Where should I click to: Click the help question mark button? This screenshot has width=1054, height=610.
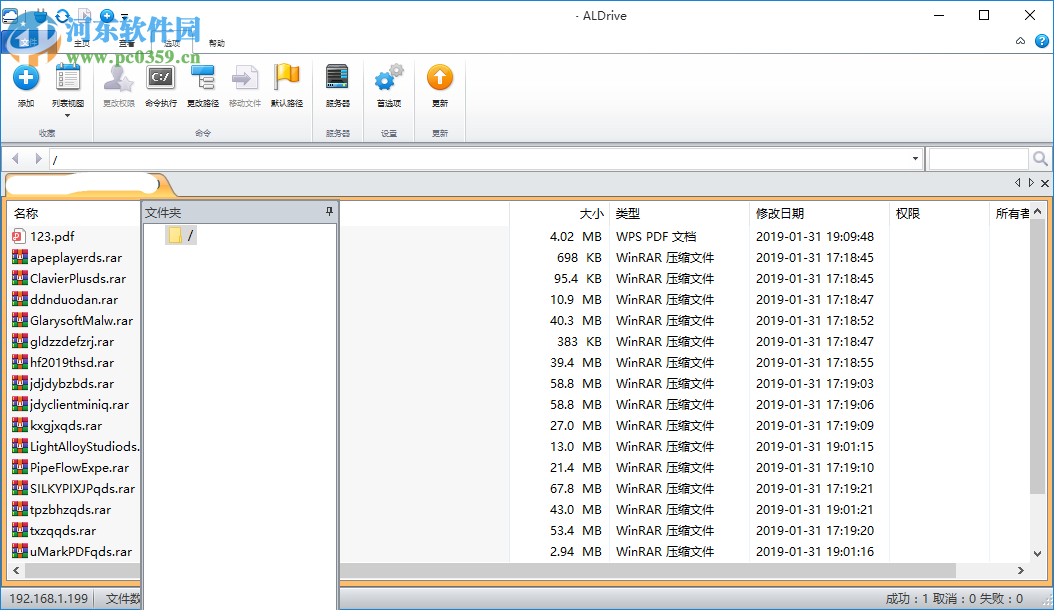point(1043,40)
